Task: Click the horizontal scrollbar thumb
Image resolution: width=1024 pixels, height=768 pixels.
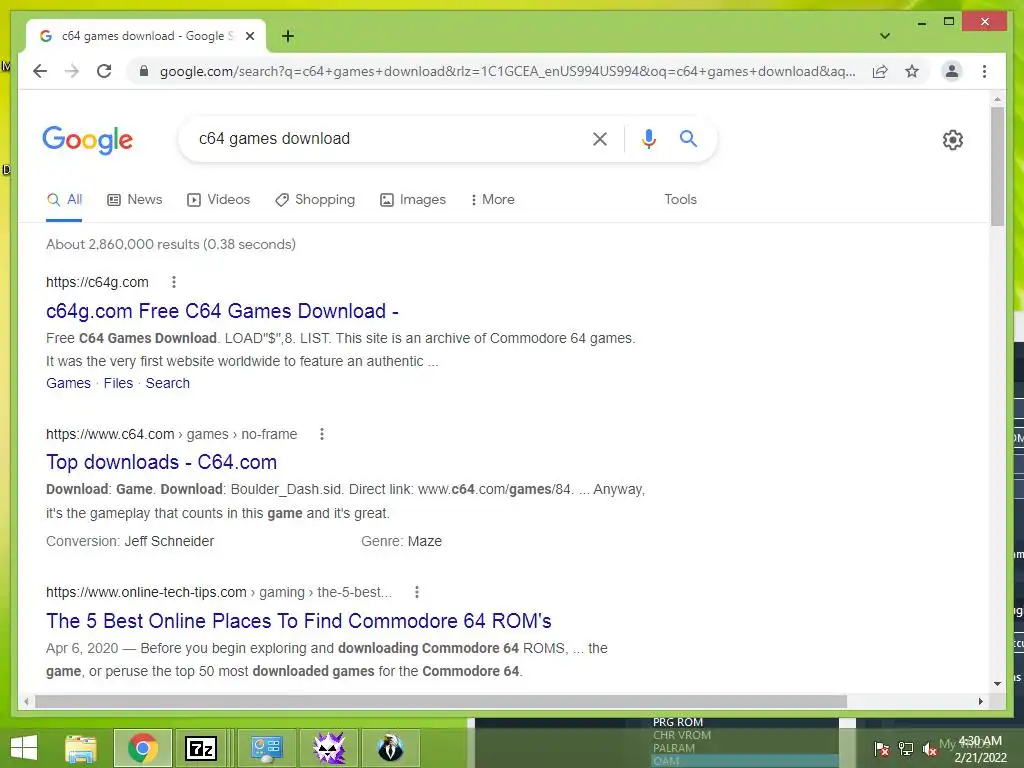Action: pyautogui.click(x=441, y=701)
